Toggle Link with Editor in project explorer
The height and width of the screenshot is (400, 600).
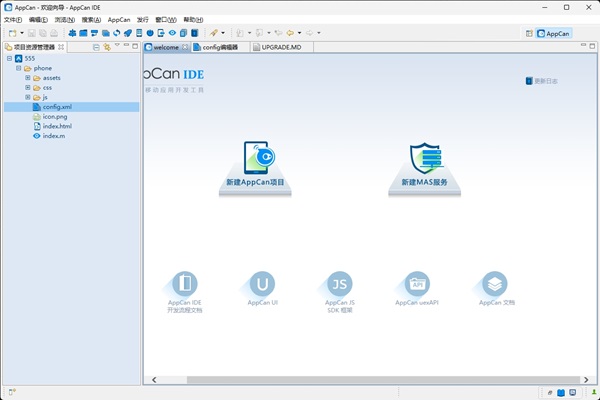pyautogui.click(x=107, y=47)
